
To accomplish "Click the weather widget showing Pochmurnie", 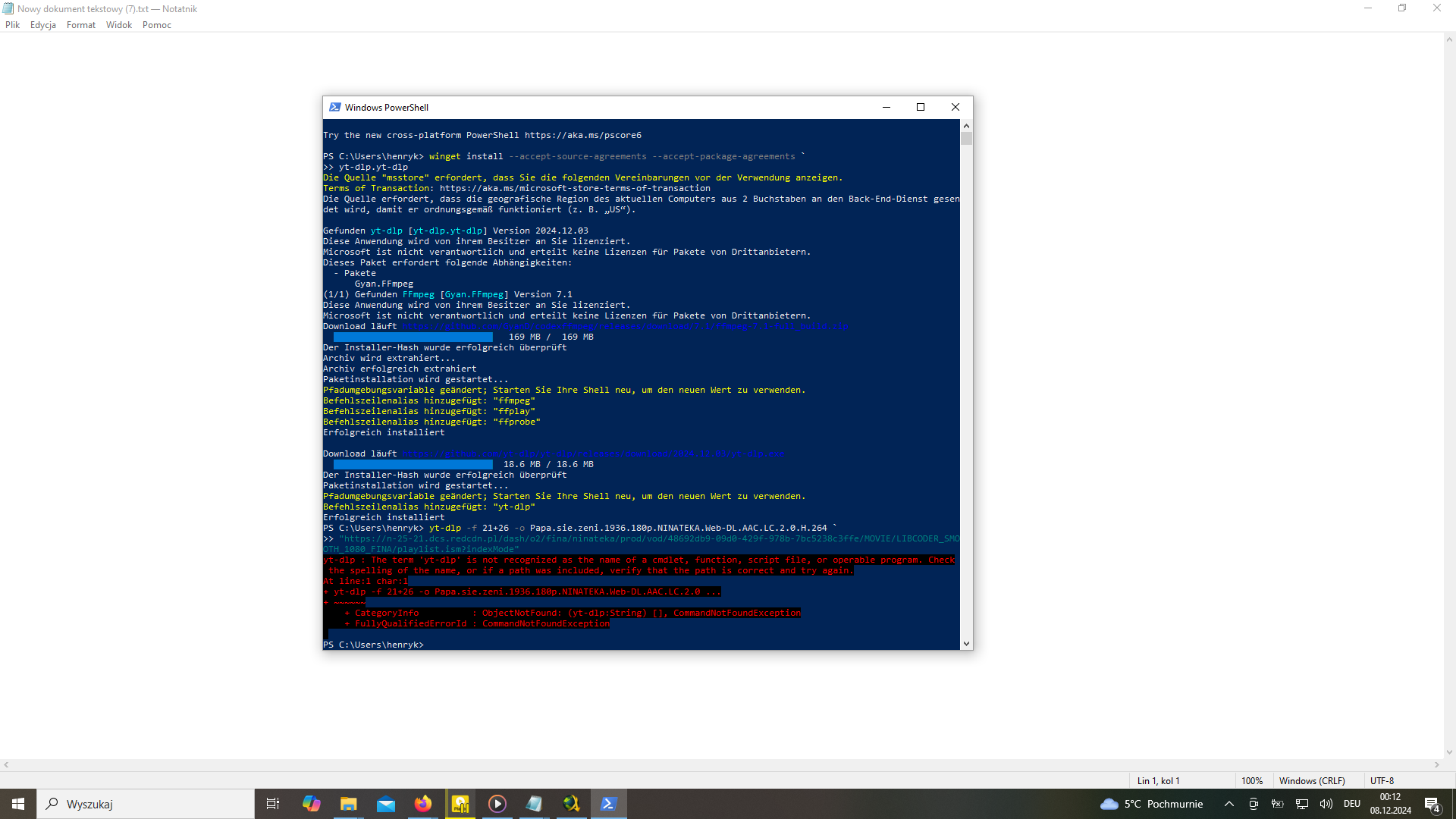I will pos(1151,804).
